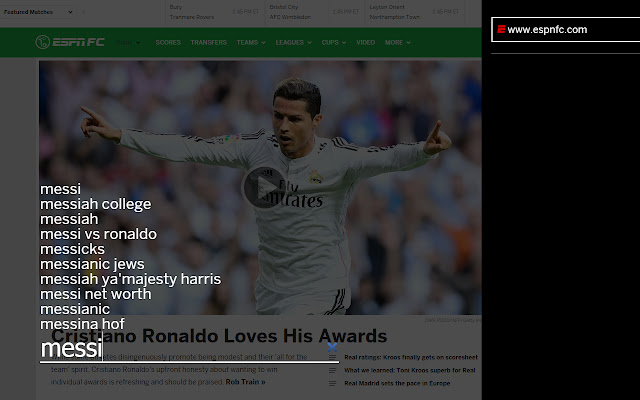
Task: Open the Leyton Orient vs Northampton Town match
Action: click(x=414, y=12)
